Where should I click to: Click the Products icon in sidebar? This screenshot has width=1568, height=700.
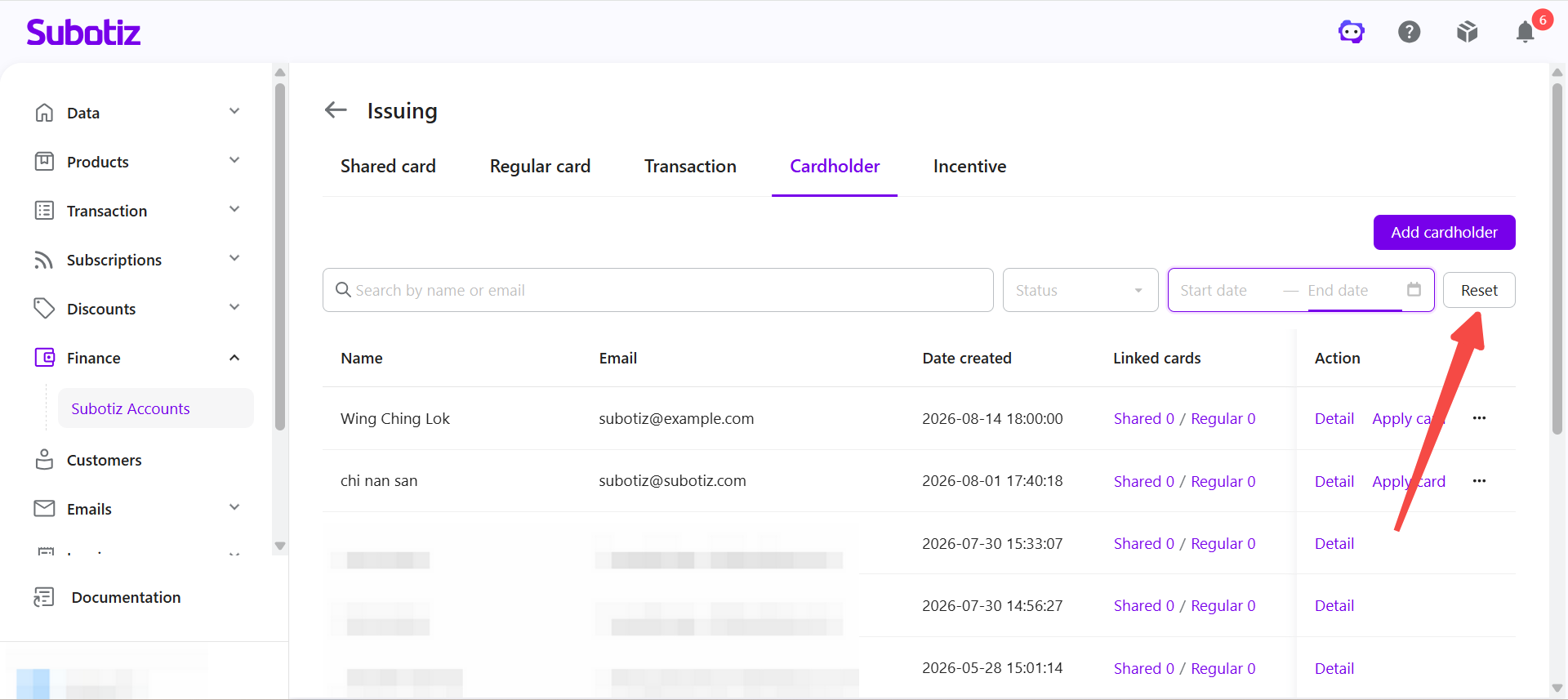click(x=44, y=162)
